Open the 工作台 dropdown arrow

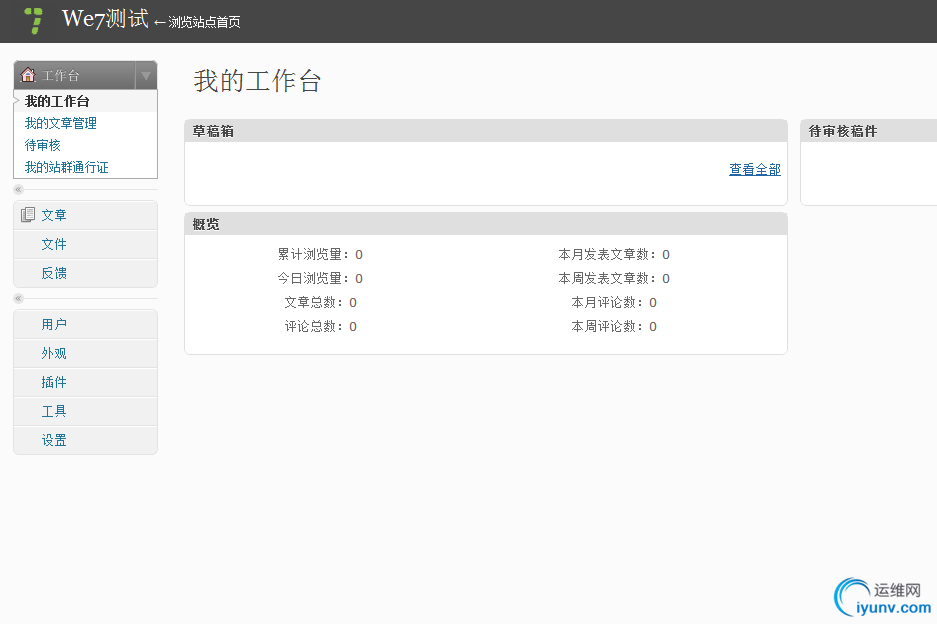(x=146, y=74)
